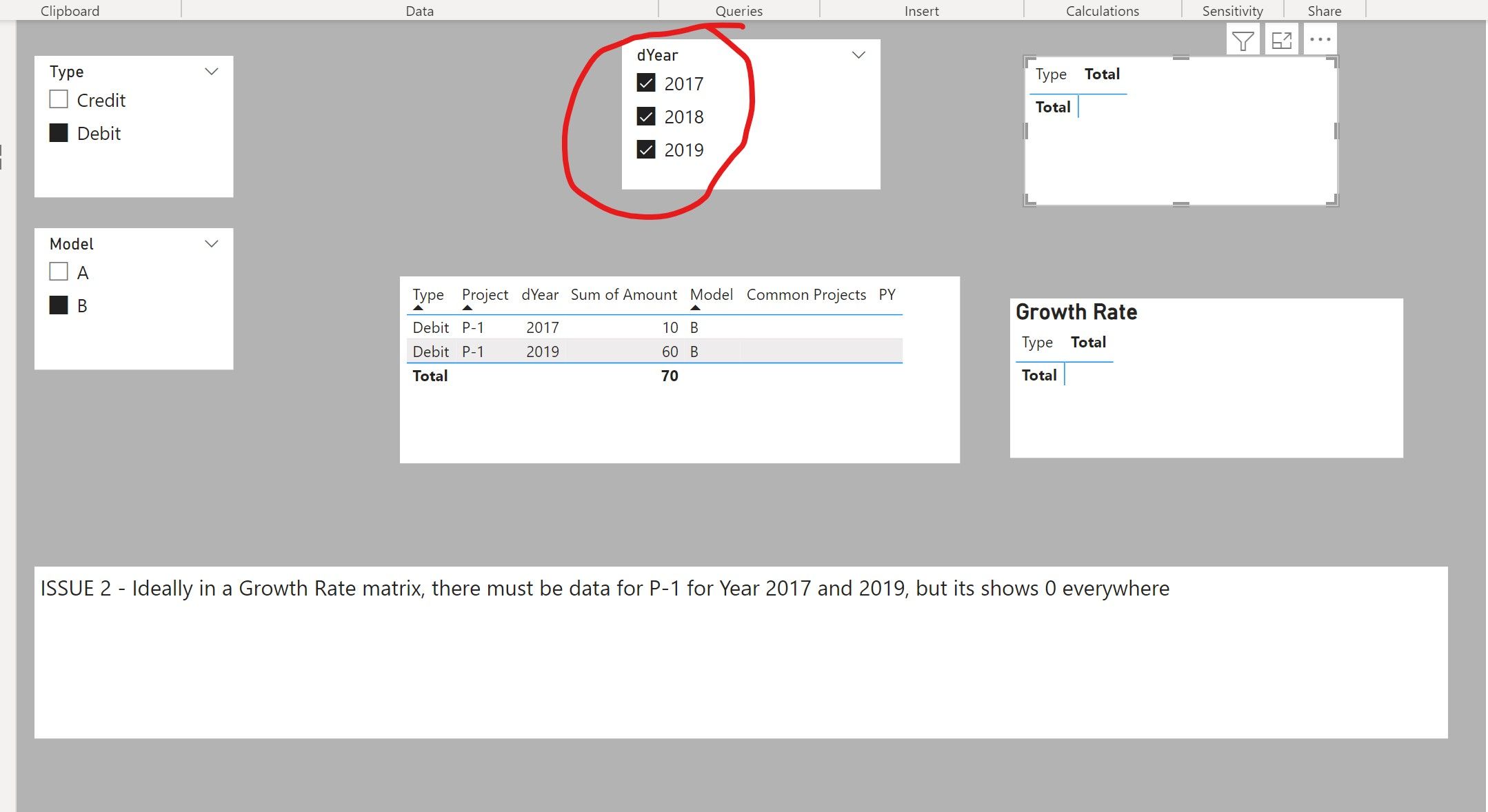Click the Focus mode icon
Image resolution: width=1488 pixels, height=812 pixels.
point(1281,41)
